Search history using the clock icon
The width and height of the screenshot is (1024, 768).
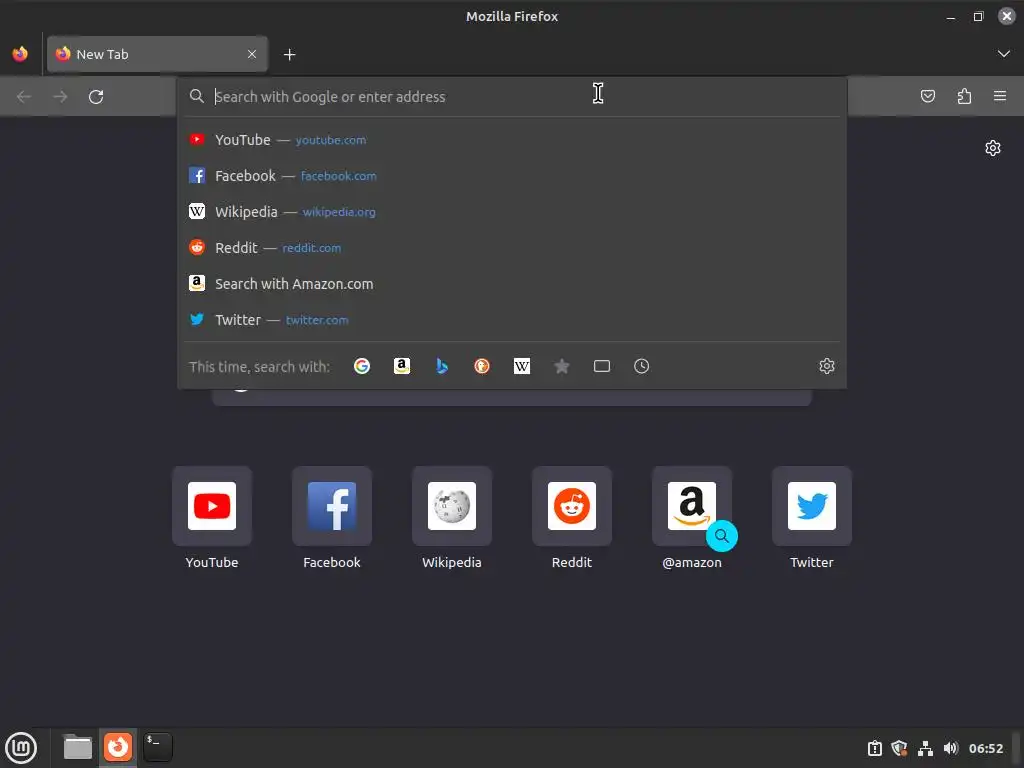[x=641, y=366]
